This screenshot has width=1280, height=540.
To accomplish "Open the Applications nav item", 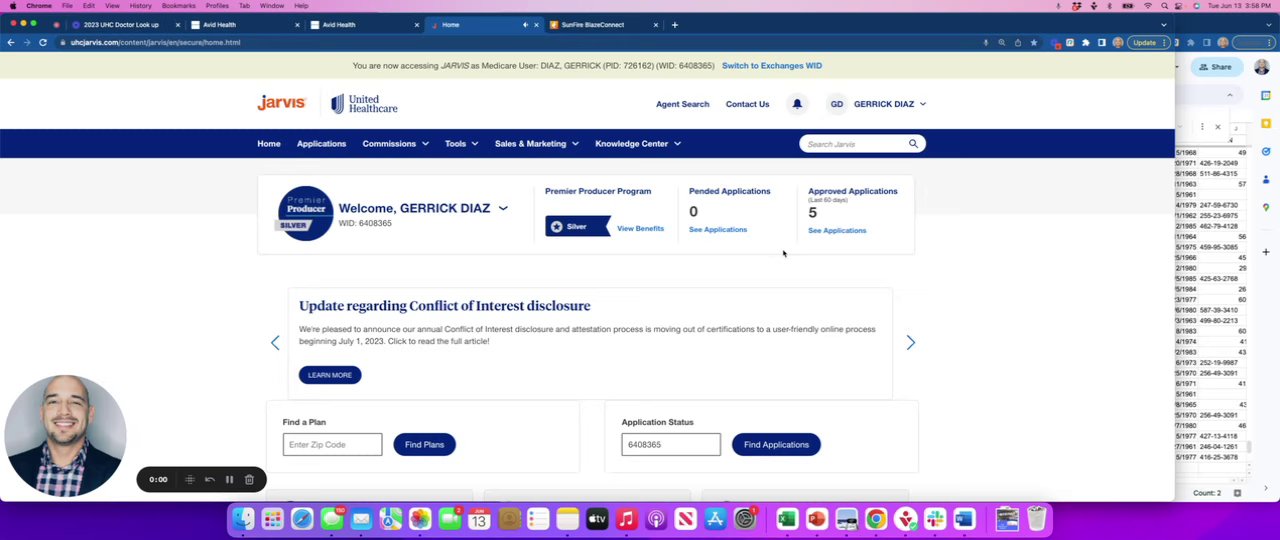I will [321, 144].
